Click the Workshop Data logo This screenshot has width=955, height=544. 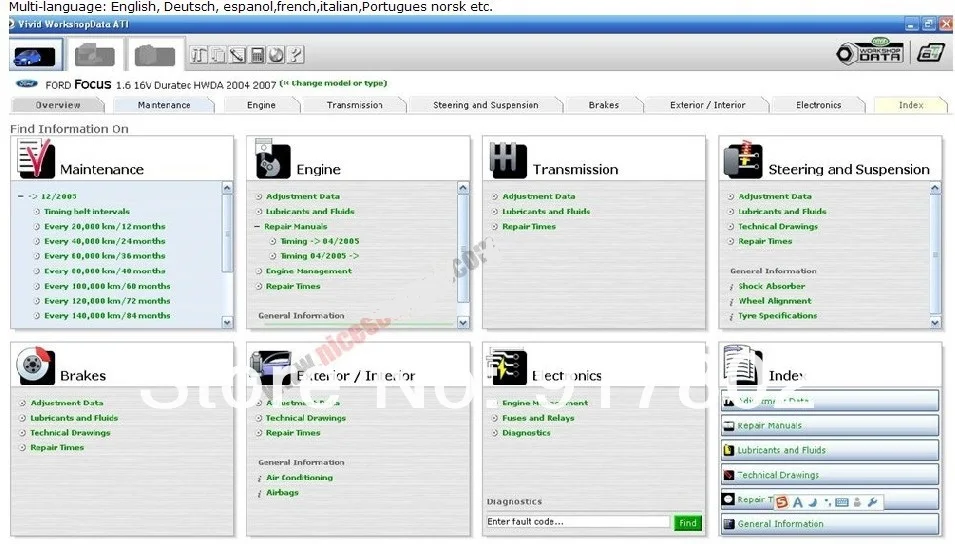coord(870,52)
